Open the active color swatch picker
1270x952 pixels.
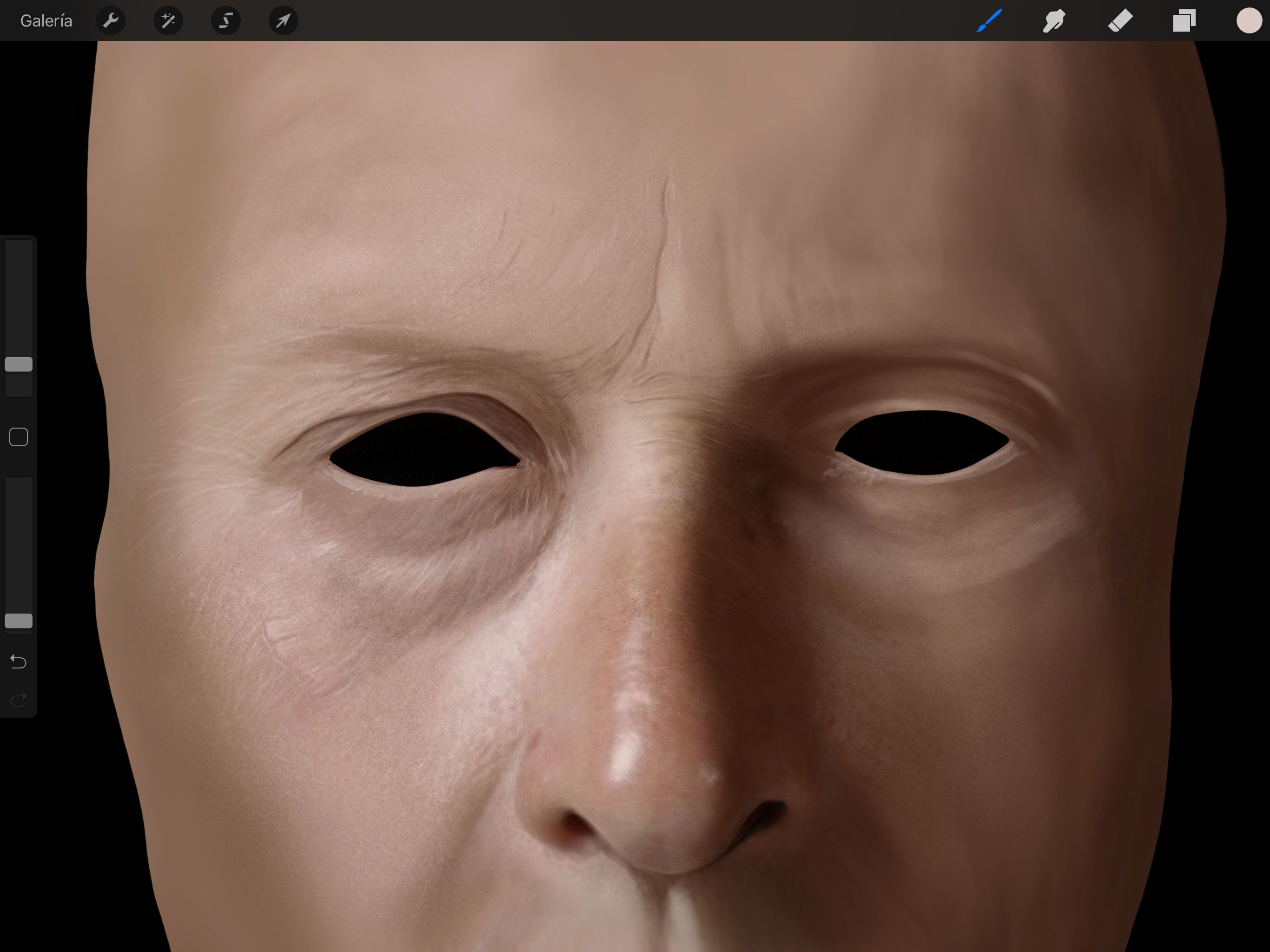point(1249,20)
